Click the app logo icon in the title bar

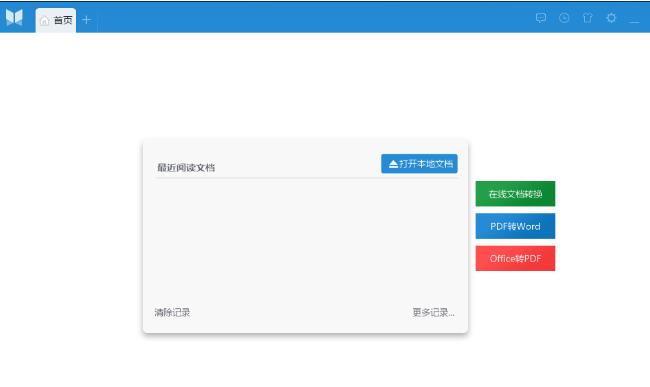click(x=14, y=17)
